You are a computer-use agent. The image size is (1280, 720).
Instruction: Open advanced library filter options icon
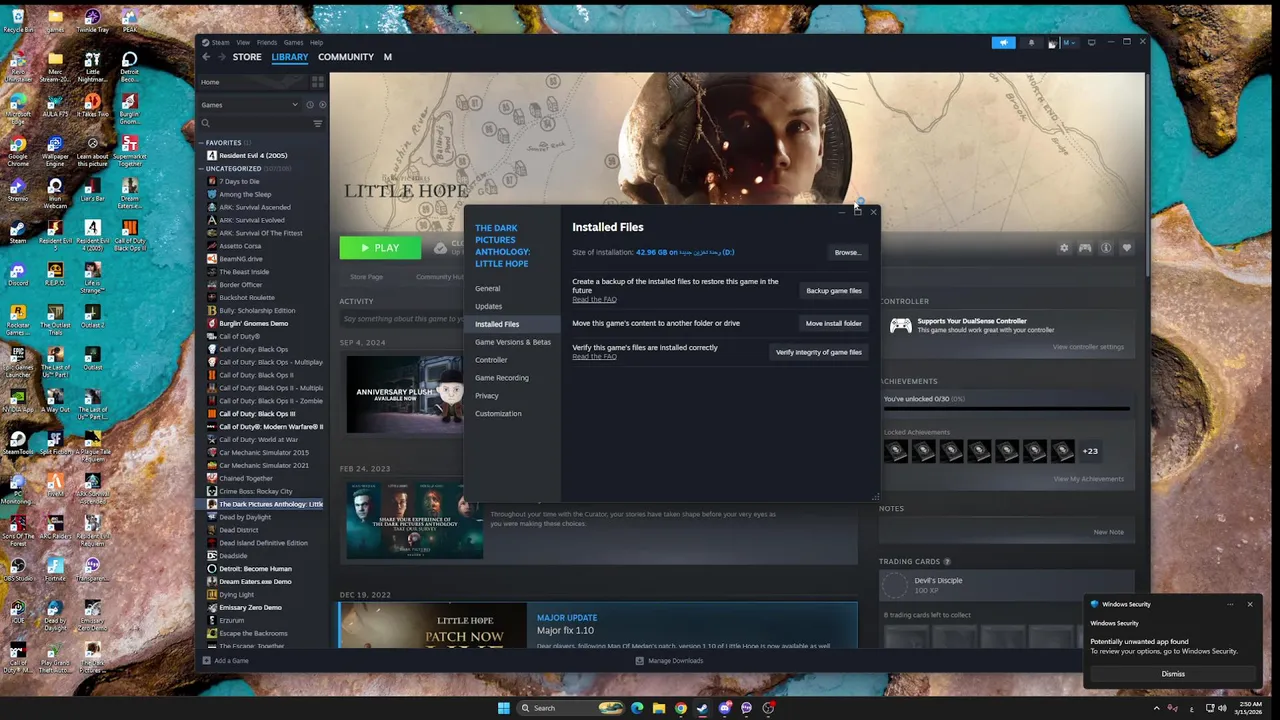[318, 124]
